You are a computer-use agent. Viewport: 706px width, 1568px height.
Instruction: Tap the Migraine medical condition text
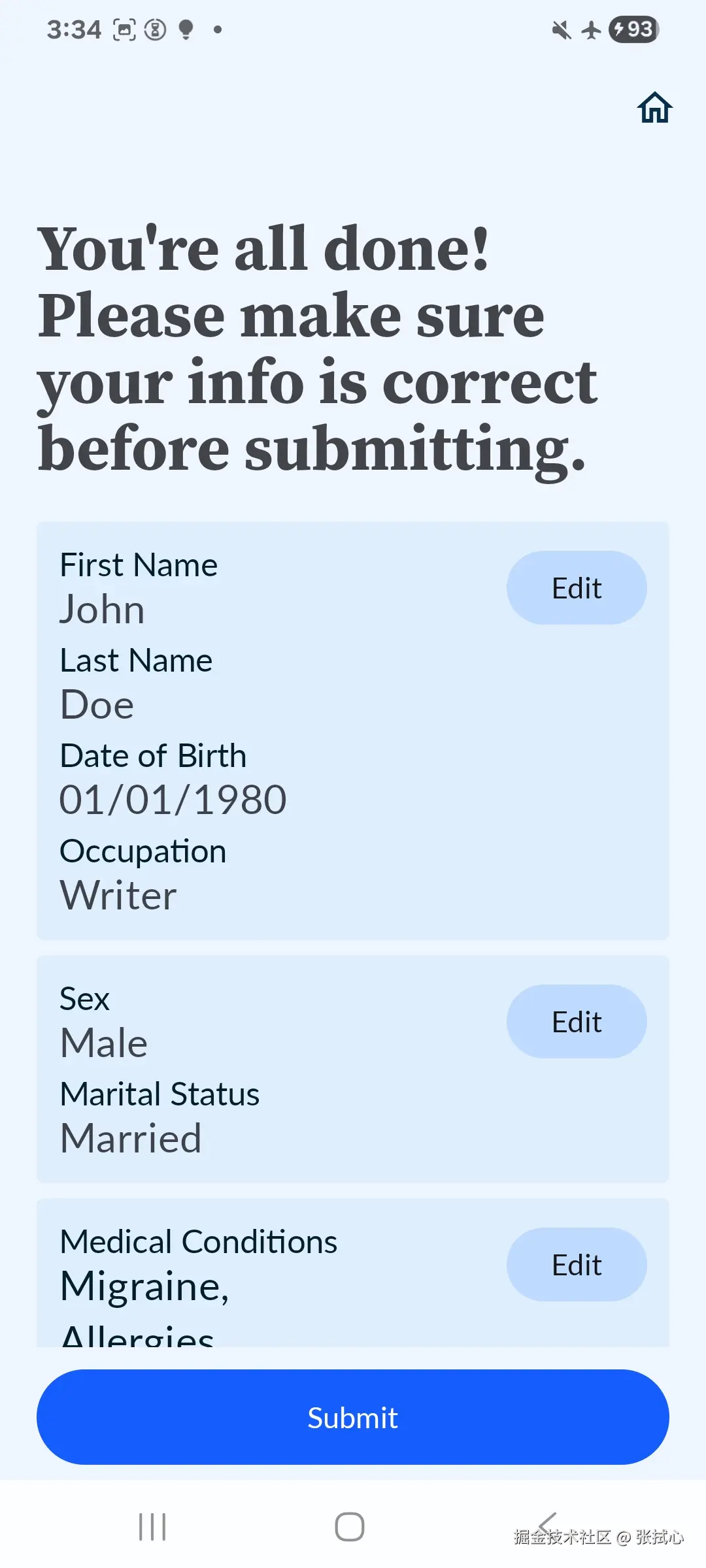click(144, 1286)
